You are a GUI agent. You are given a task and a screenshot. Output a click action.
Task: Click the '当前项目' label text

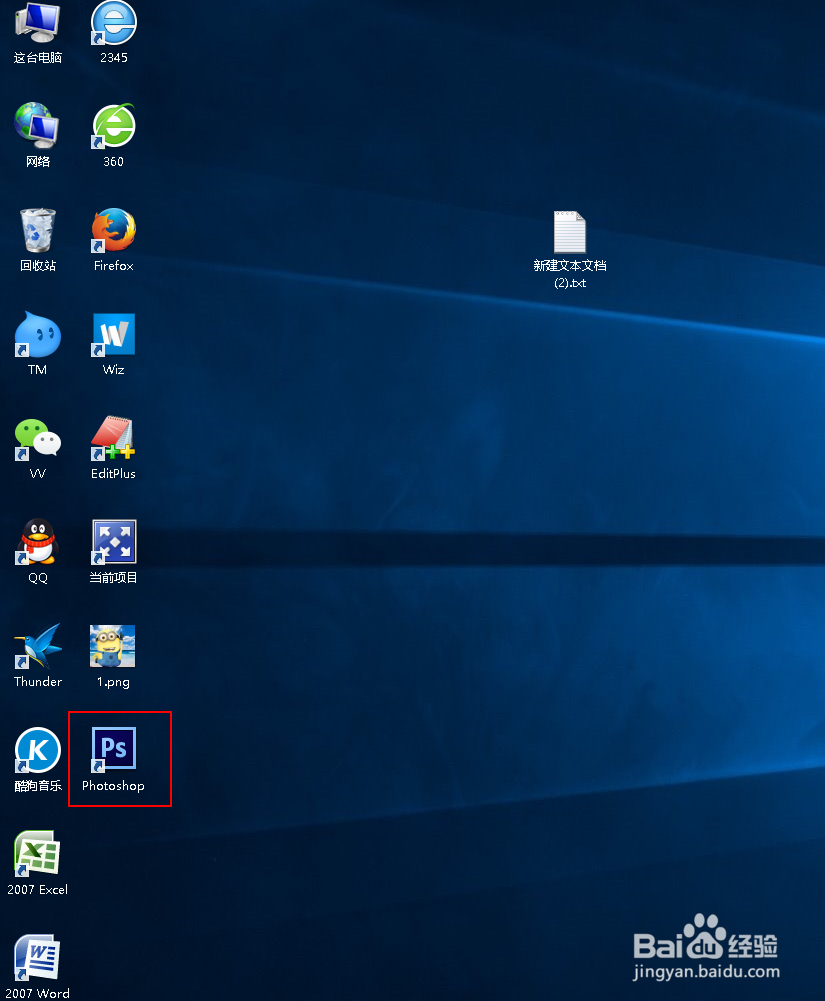pos(113,578)
